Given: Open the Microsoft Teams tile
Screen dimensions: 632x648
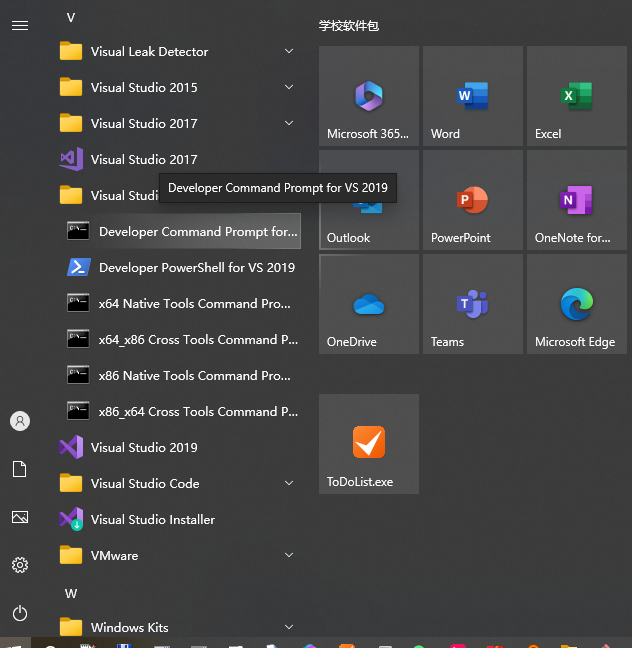Looking at the screenshot, I should click(472, 305).
